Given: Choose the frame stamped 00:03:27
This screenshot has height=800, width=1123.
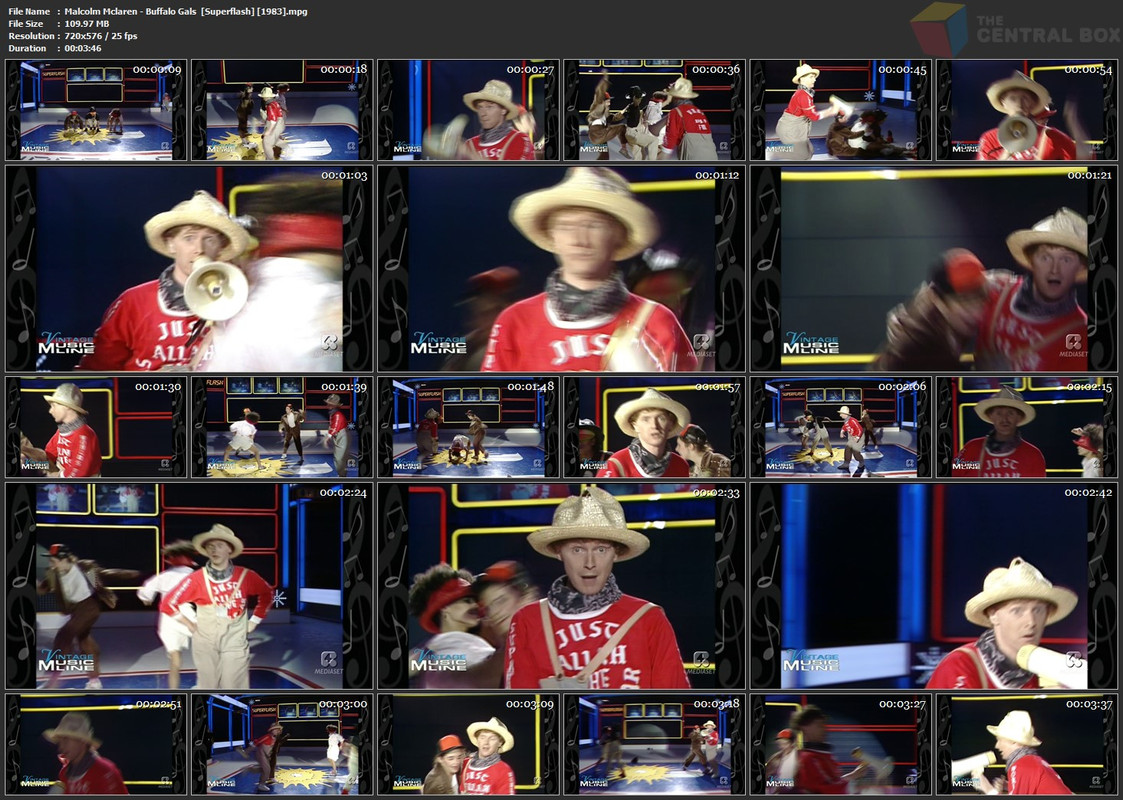Looking at the screenshot, I should tap(841, 744).
